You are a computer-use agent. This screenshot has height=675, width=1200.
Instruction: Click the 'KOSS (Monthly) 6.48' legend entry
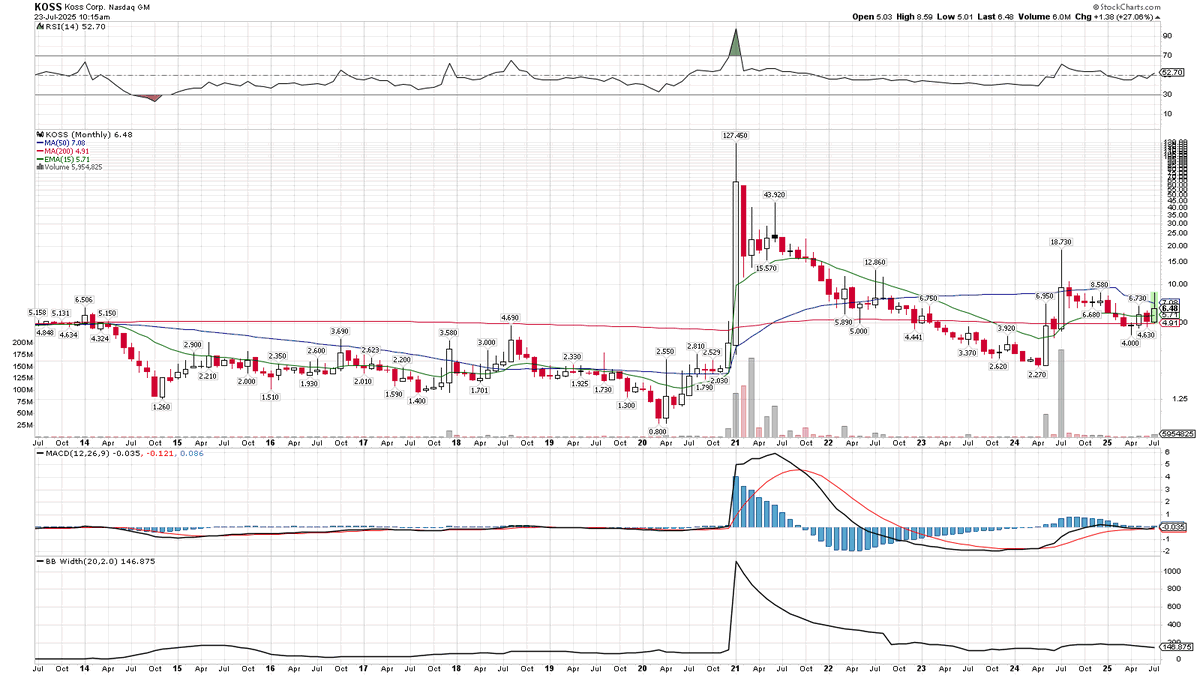87,134
